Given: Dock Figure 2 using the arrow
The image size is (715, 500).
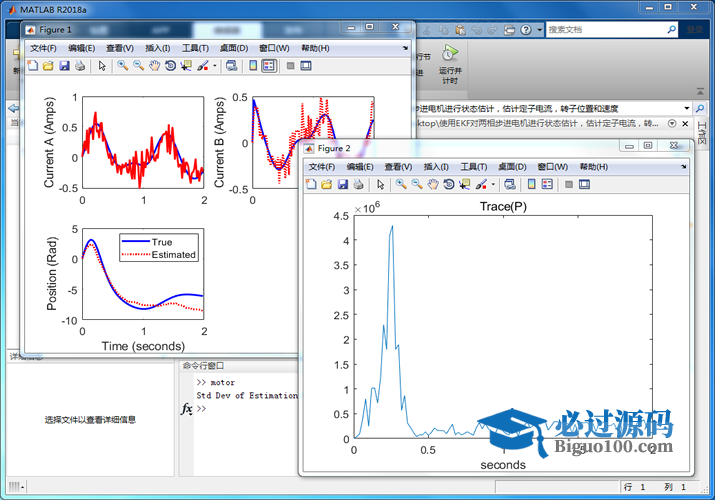Looking at the screenshot, I should 684,167.
